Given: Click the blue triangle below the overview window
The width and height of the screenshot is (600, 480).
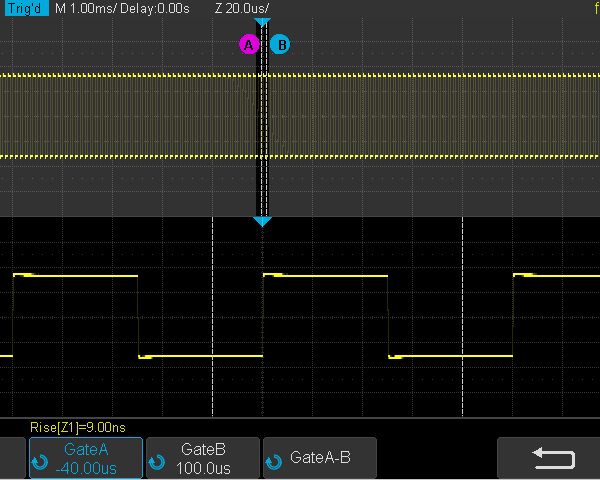Looking at the screenshot, I should pos(262,221).
